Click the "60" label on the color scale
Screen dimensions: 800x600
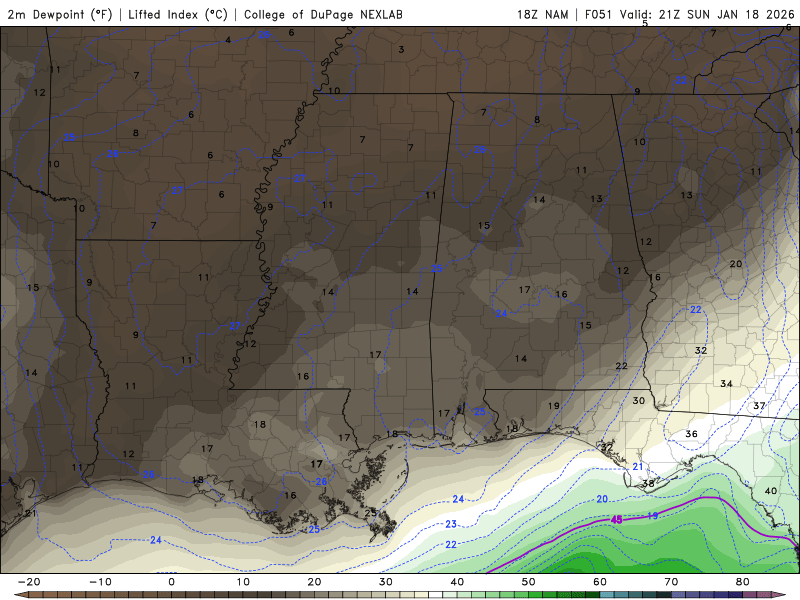[600, 582]
